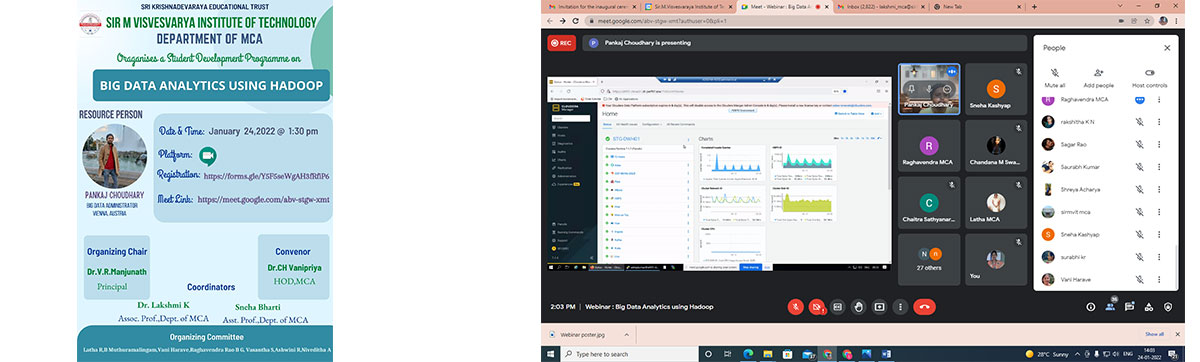
Task: Reload the Meet page
Action: pyautogui.click(x=575, y=20)
